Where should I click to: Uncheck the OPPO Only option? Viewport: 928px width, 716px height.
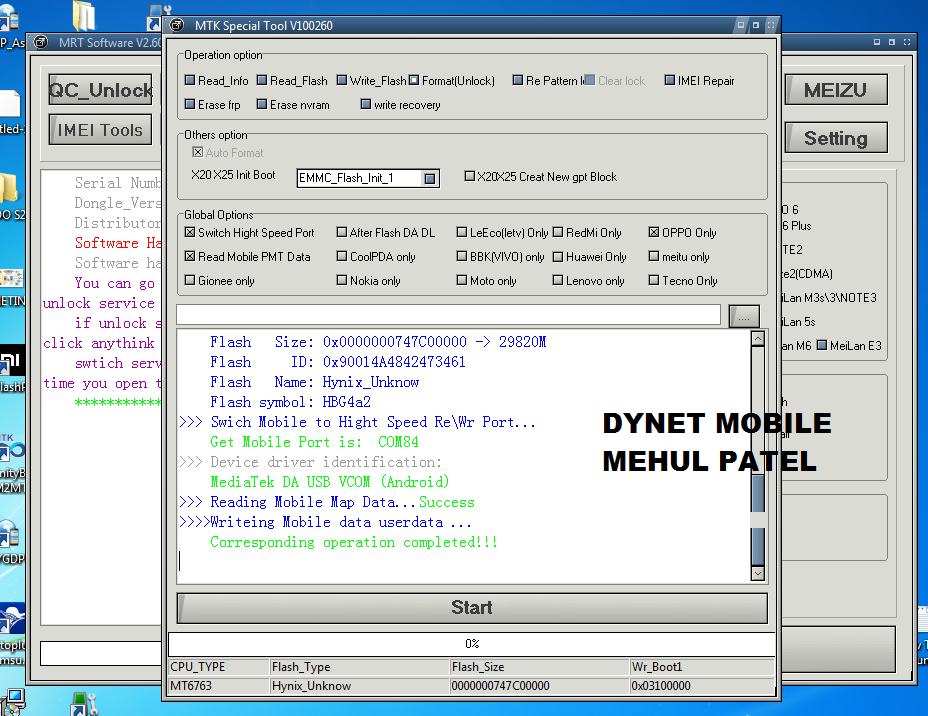pyautogui.click(x=653, y=232)
